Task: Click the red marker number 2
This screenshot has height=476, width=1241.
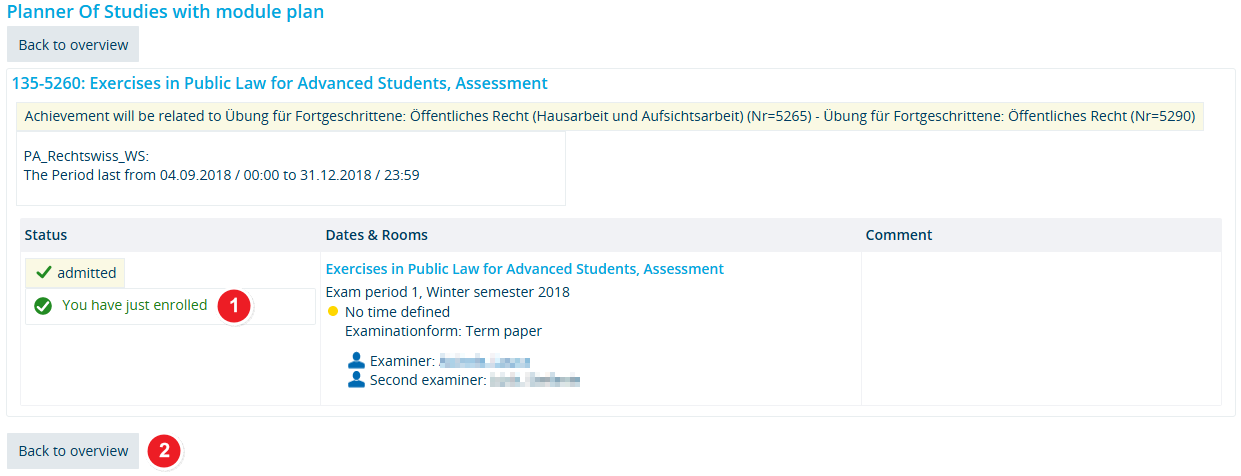Action: pos(163,451)
